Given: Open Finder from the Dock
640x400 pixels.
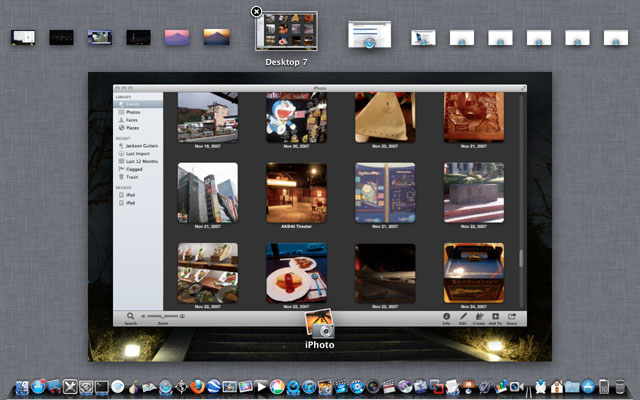Looking at the screenshot, I should pos(22,387).
